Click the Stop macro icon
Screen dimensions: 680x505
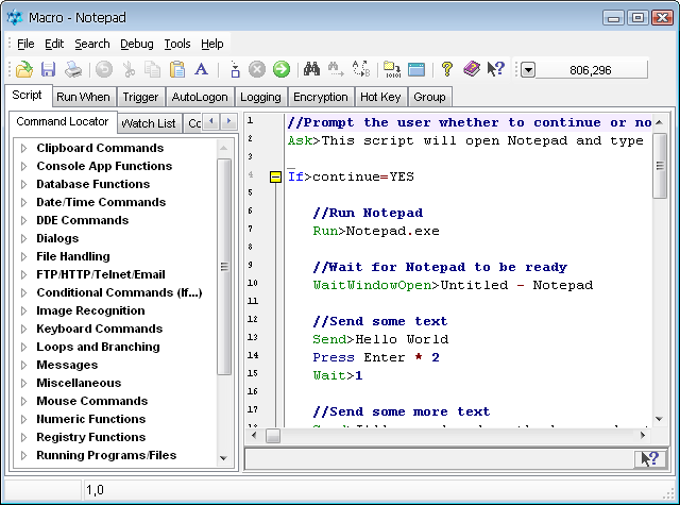tap(257, 69)
